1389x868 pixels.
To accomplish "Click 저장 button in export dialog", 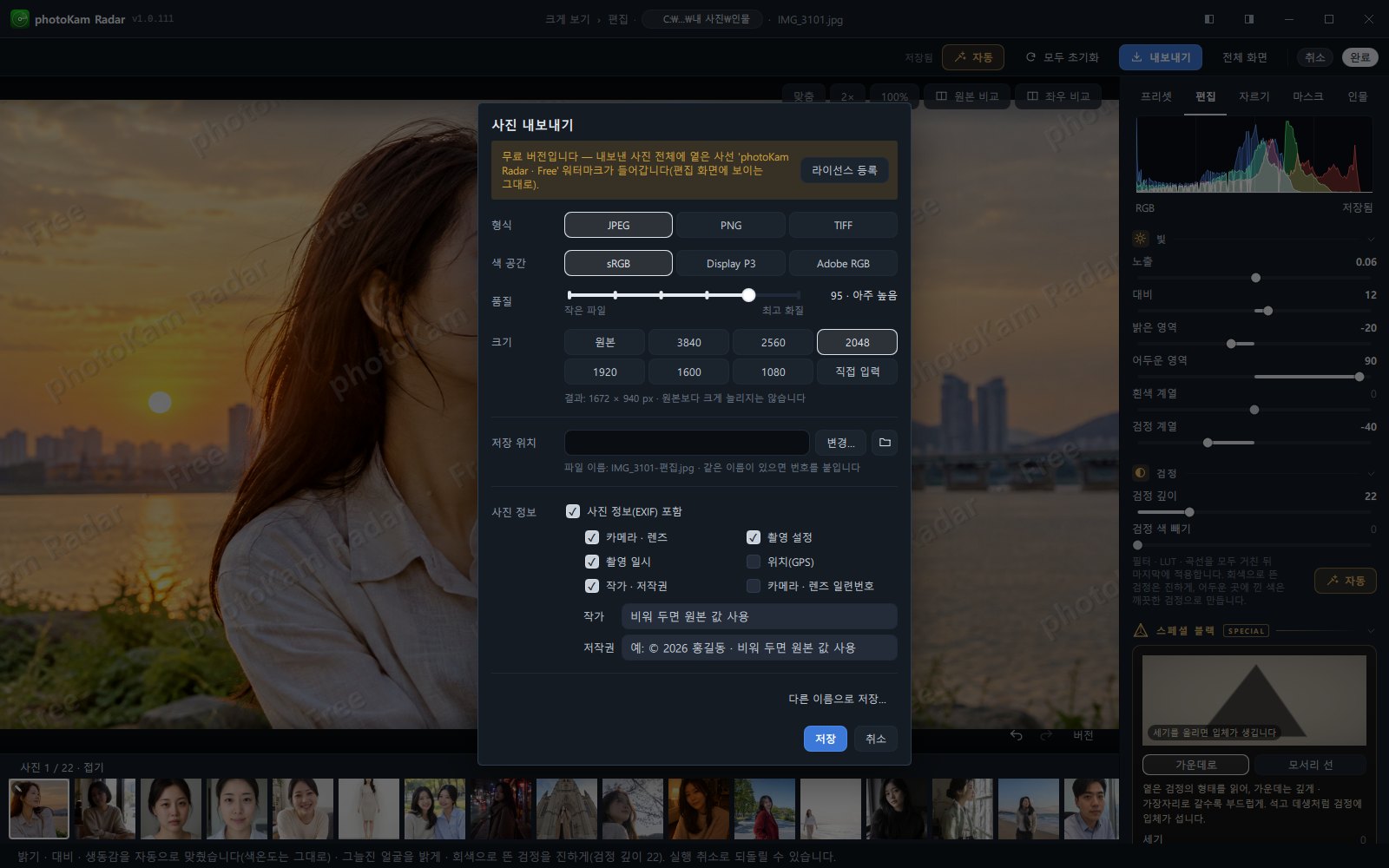I will tap(826, 739).
